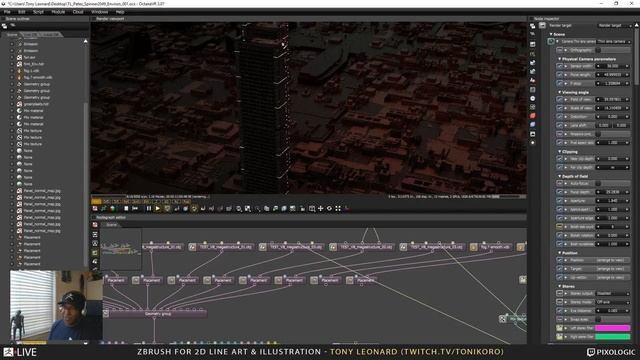The height and width of the screenshot is (360, 640).
Task: Click the render target node icon in inspector header
Action: (x=542, y=25)
